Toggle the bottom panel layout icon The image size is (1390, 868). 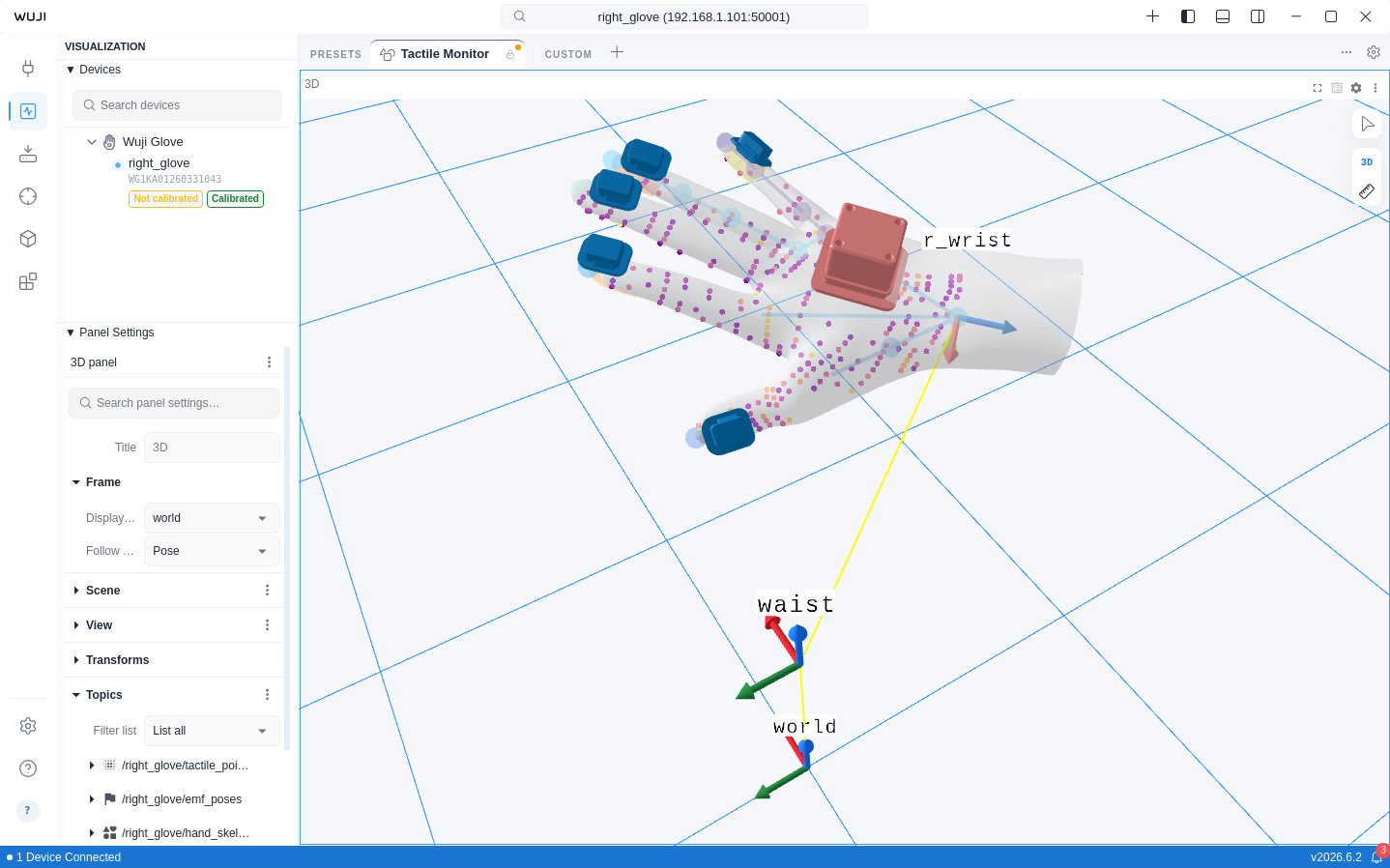(1223, 16)
